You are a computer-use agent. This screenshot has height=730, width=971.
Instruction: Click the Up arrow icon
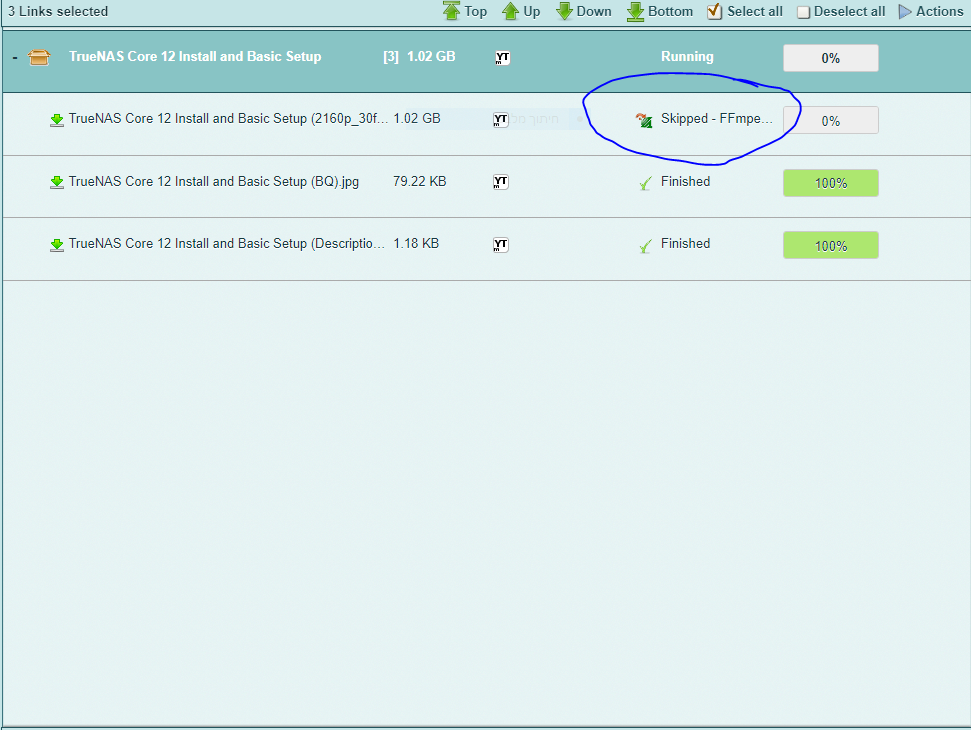[510, 11]
